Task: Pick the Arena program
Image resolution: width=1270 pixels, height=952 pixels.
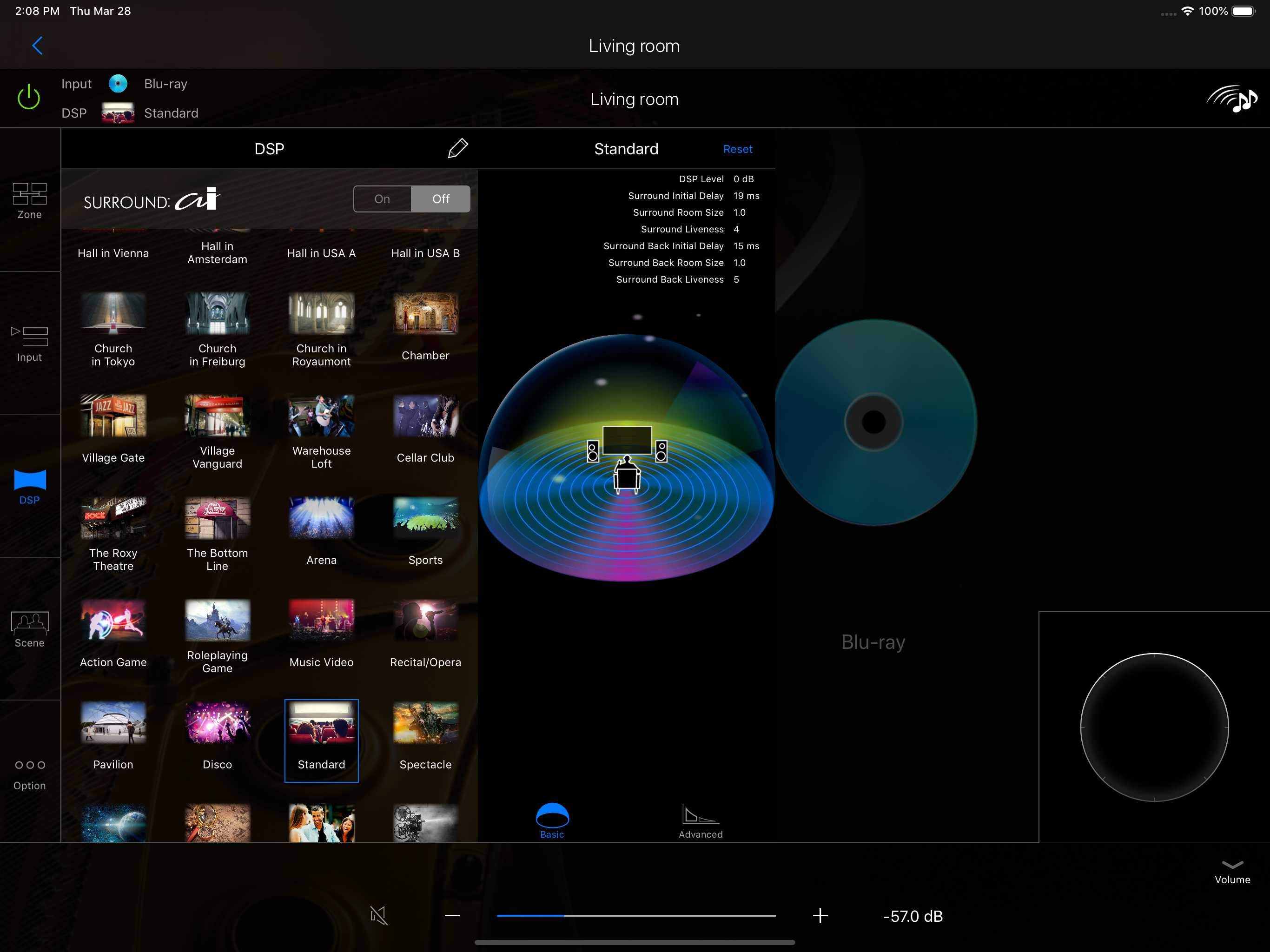Action: pyautogui.click(x=322, y=532)
